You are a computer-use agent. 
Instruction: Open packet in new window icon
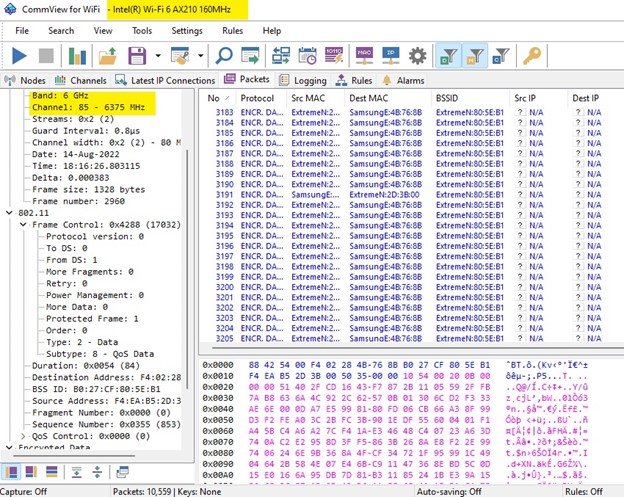point(122,472)
